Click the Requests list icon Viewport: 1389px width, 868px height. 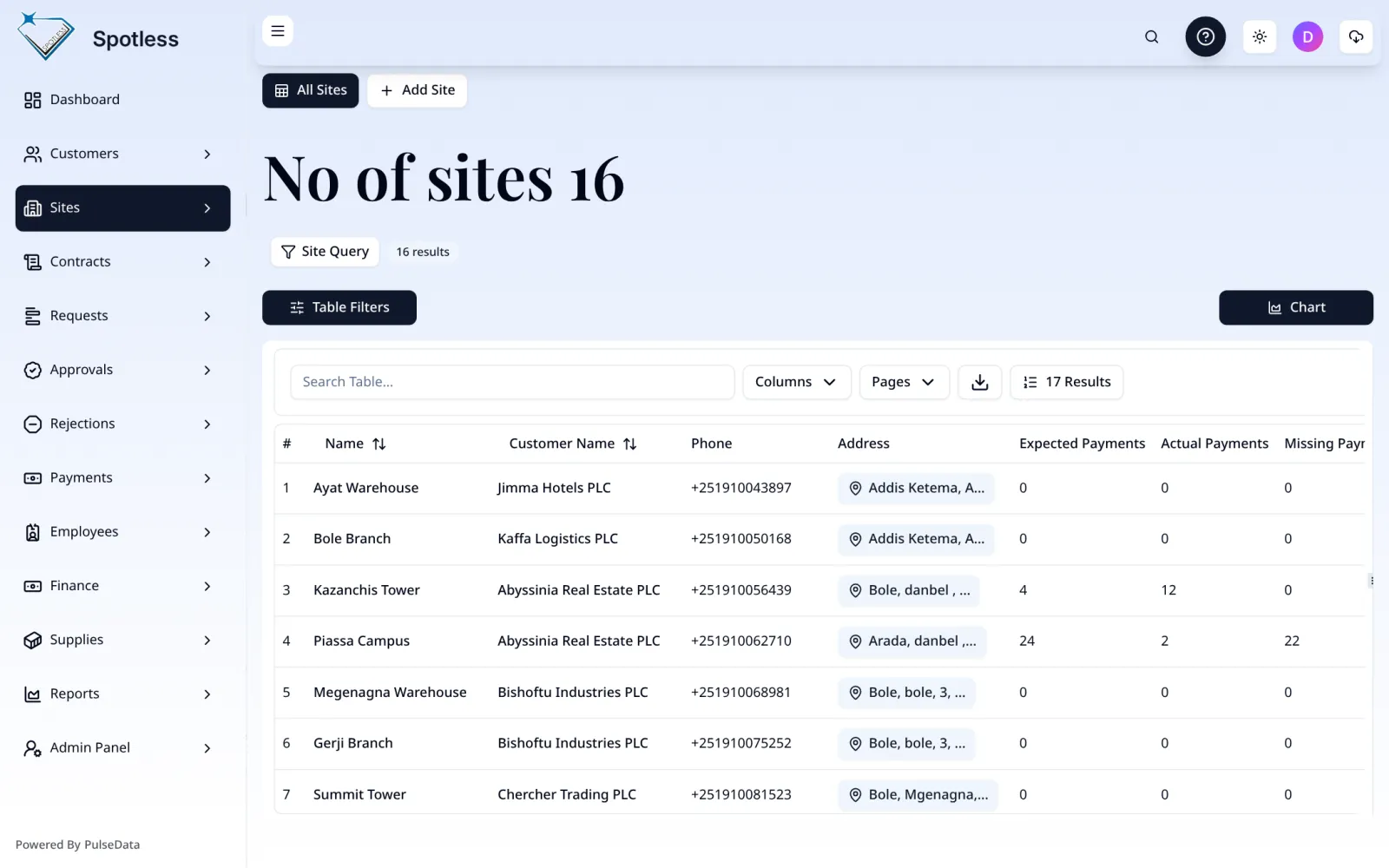point(32,316)
